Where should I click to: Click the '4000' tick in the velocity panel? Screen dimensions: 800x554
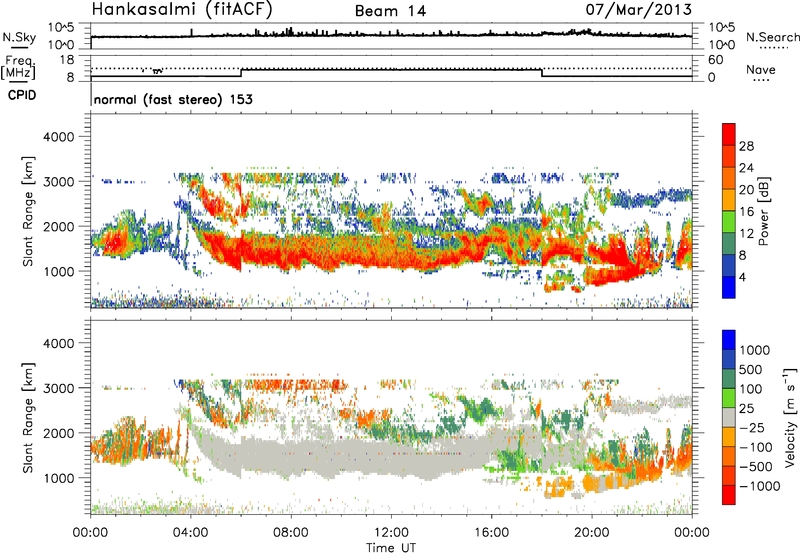[x=58, y=343]
